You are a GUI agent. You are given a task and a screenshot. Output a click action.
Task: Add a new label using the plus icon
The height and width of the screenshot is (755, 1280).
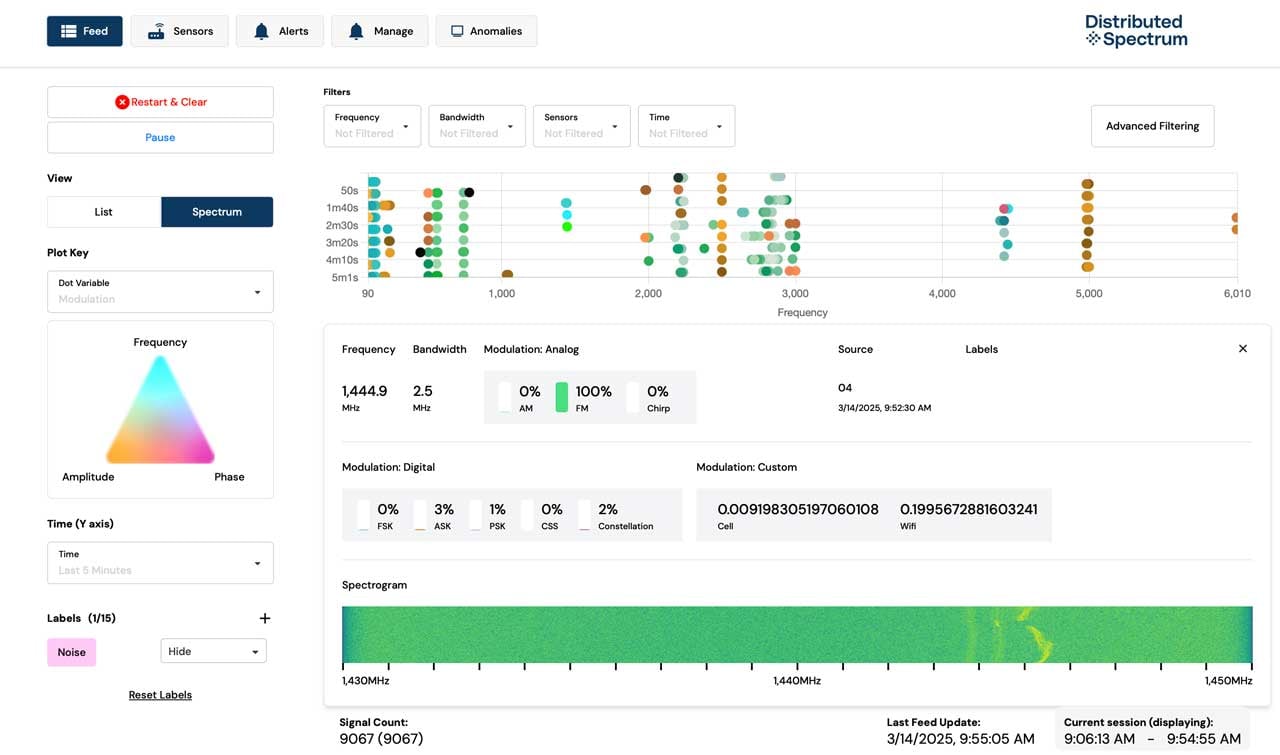(264, 618)
